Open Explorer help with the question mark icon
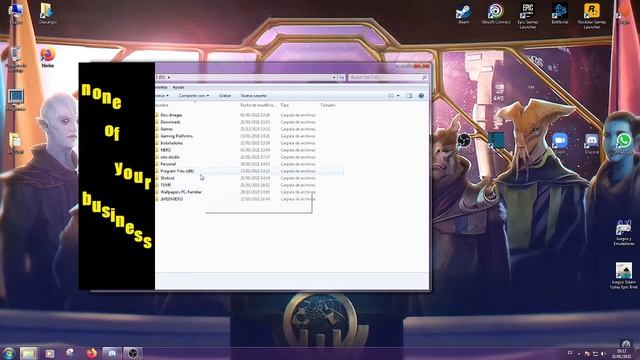Image resolution: width=640 pixels, height=360 pixels. [421, 96]
